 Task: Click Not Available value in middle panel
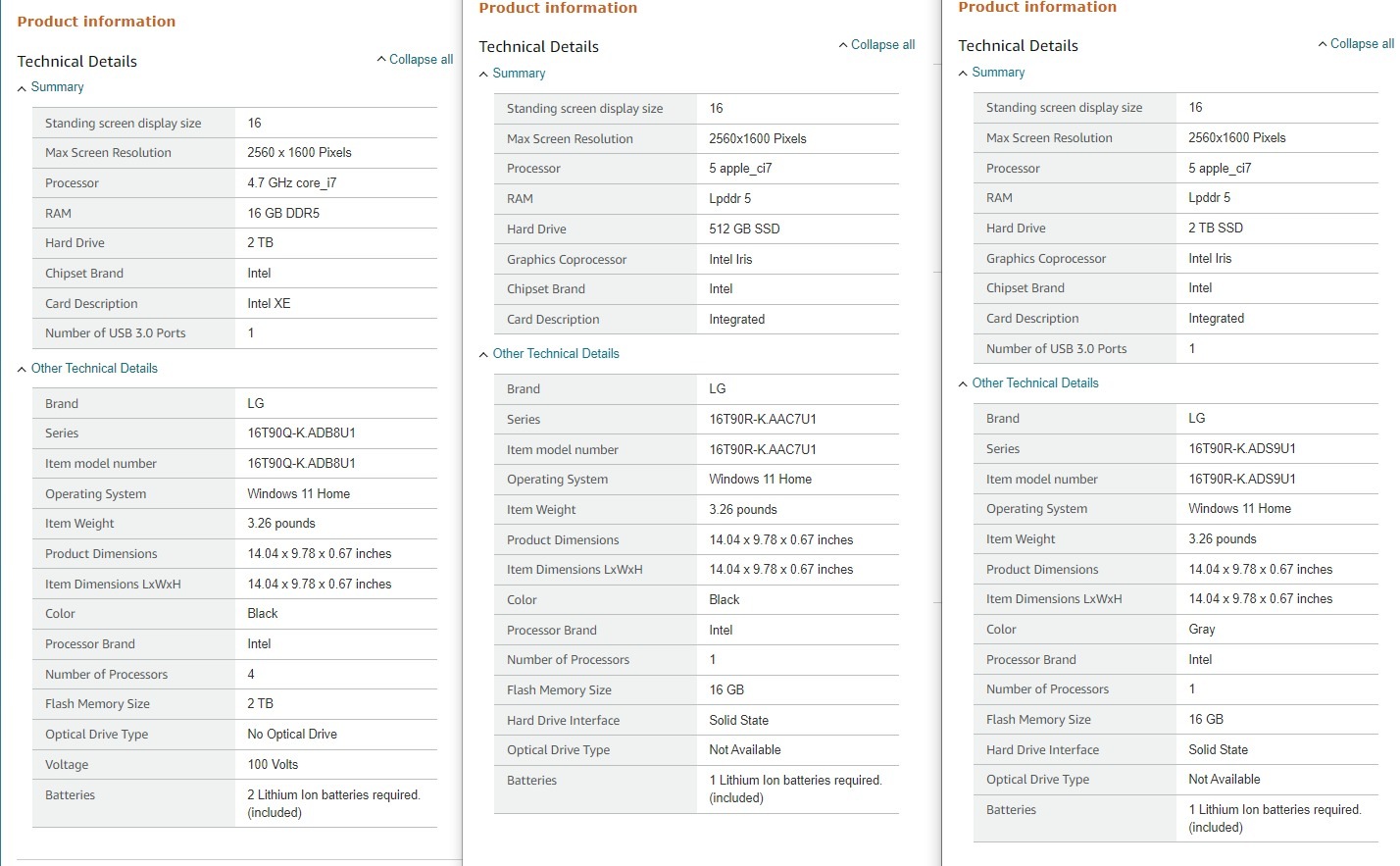(x=745, y=750)
